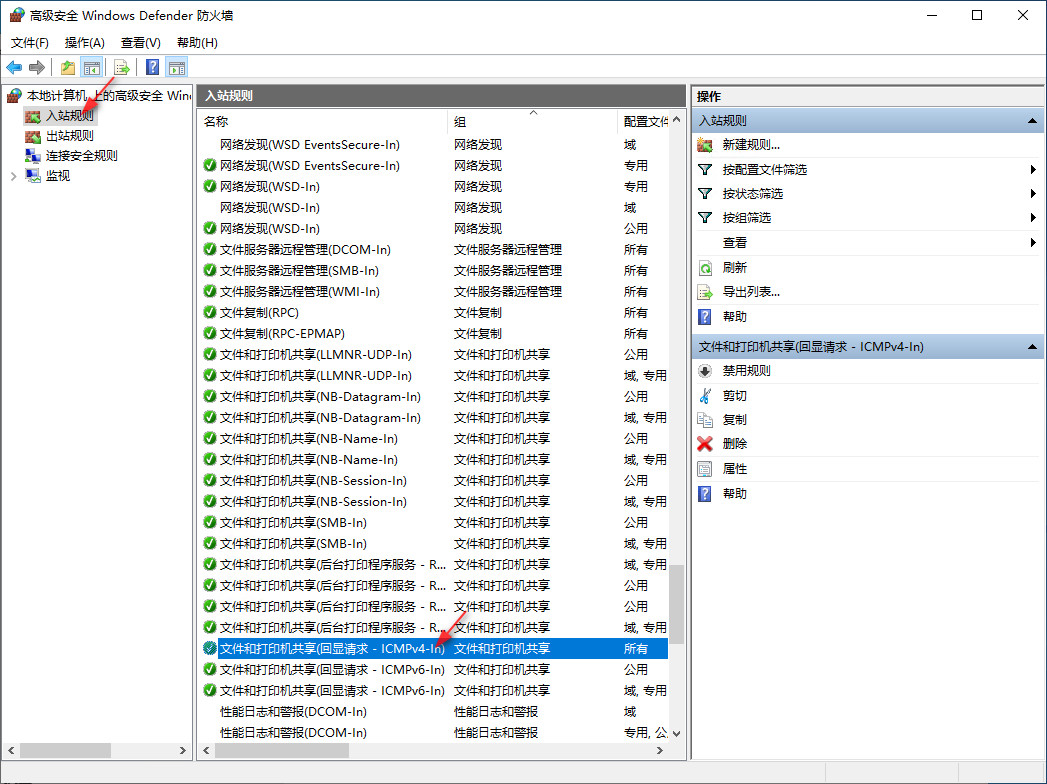Click the 按组筛选 funnel icon

click(x=705, y=218)
